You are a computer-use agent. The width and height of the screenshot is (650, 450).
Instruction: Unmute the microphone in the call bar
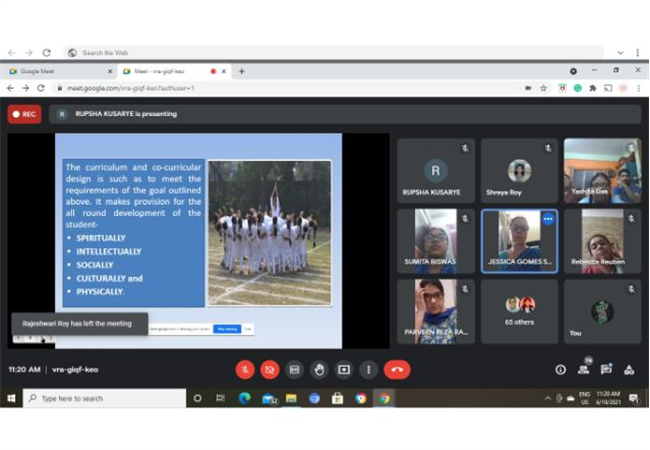coord(245,370)
